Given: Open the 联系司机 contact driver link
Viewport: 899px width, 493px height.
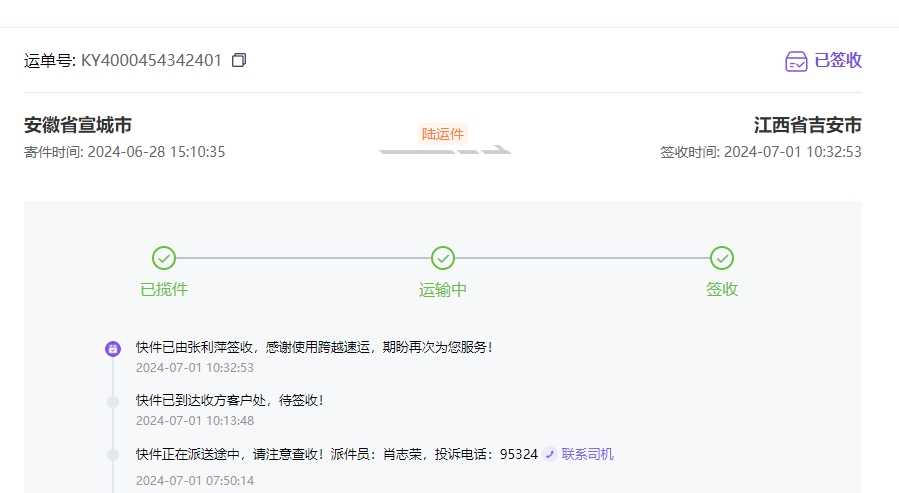Looking at the screenshot, I should pyautogui.click(x=588, y=454).
